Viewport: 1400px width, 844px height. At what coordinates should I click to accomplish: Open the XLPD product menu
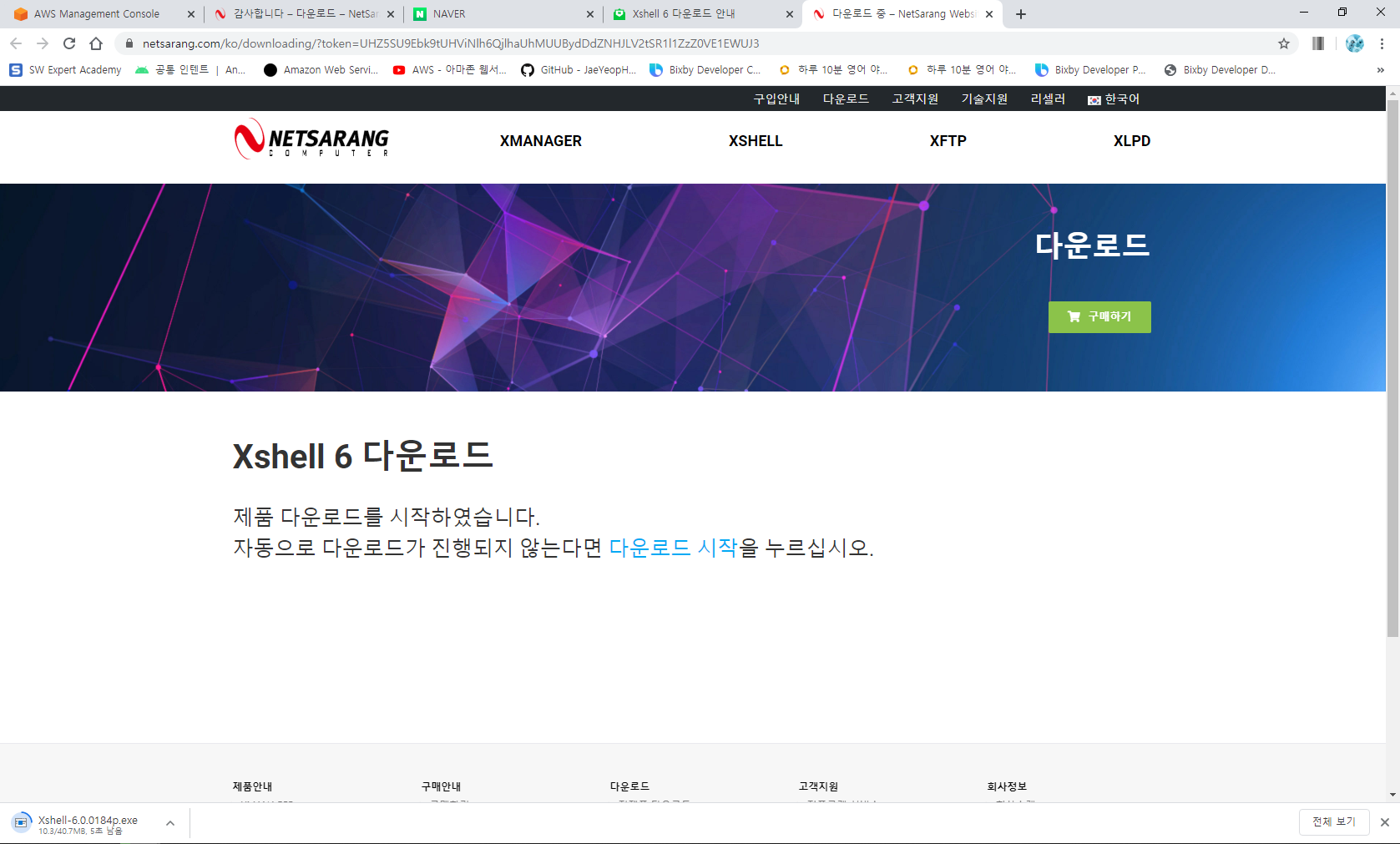coord(1132,141)
